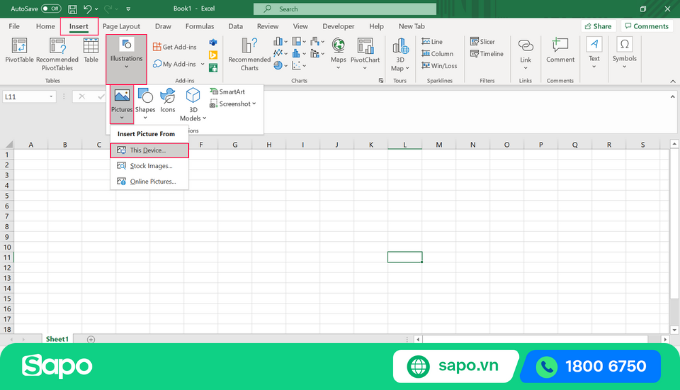This screenshot has width=680, height=390.
Task: Click the Undo arrow
Action: tap(88, 9)
